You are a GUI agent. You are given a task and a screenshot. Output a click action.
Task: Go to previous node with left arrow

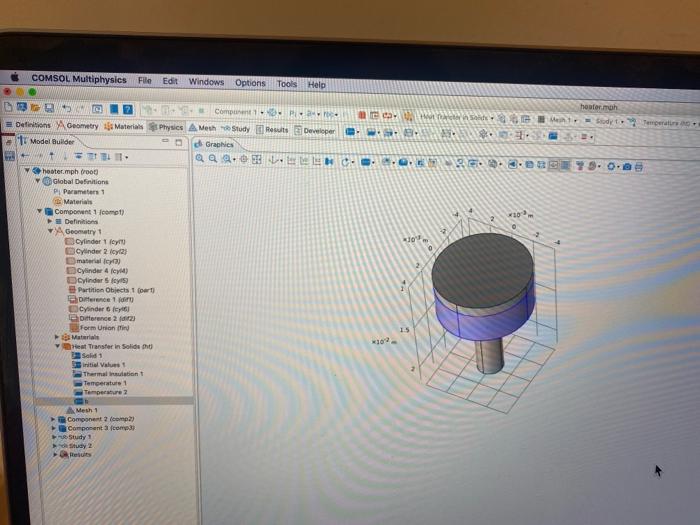(25, 155)
